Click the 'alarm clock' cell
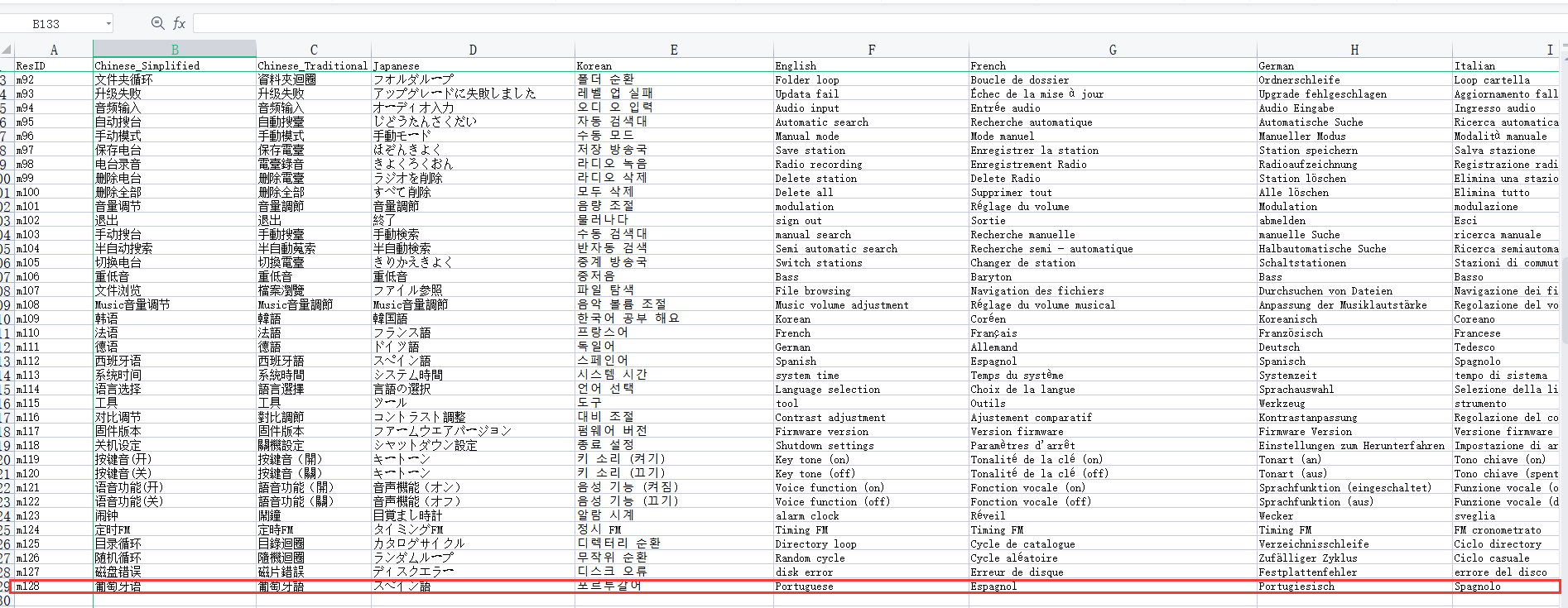 pos(871,515)
